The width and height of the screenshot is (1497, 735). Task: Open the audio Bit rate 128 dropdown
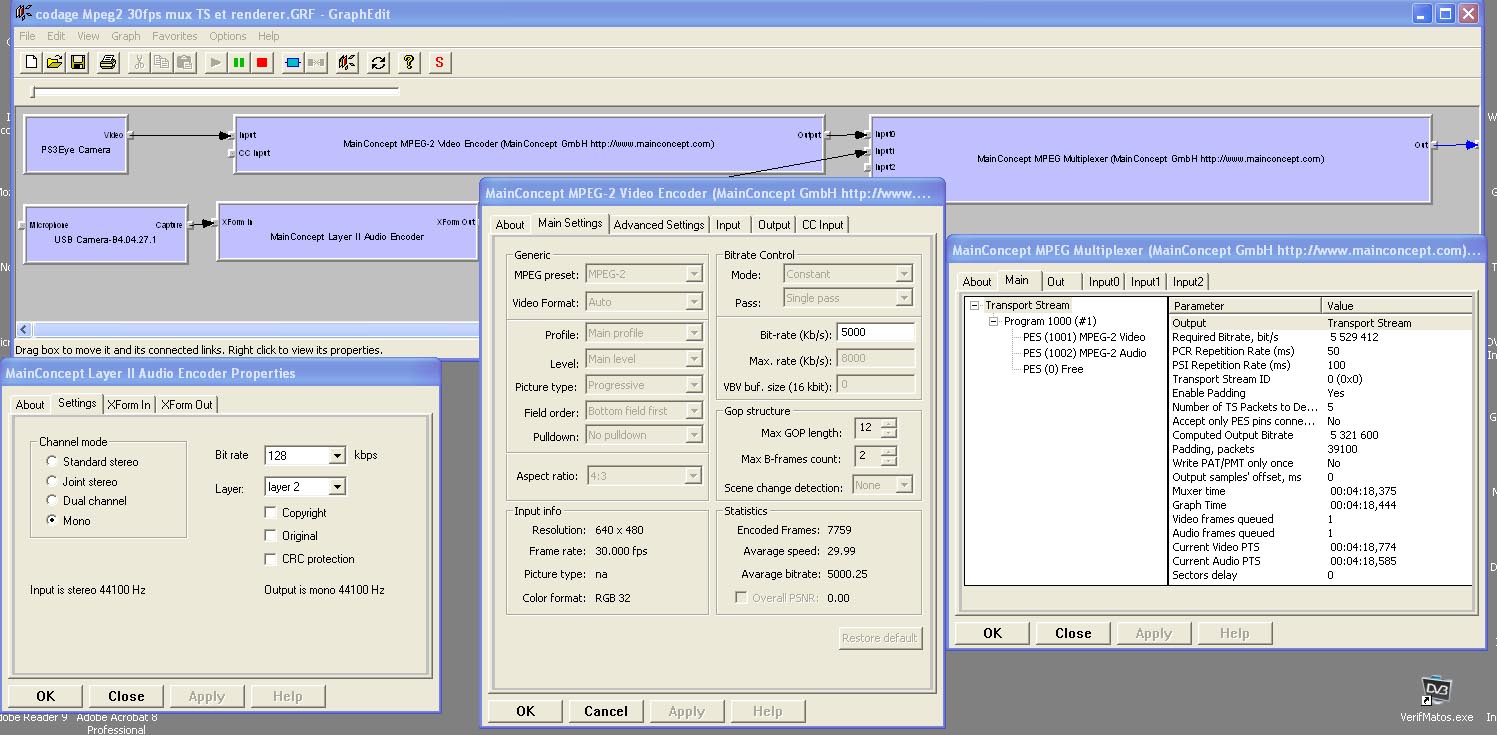click(338, 455)
